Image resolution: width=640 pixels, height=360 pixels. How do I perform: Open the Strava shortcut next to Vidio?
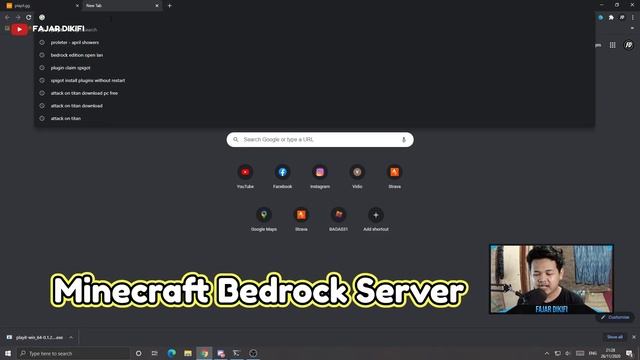394,176
